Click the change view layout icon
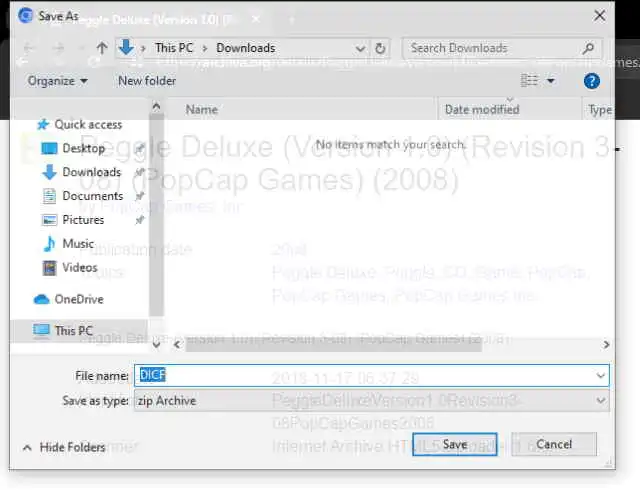640x492 pixels. tap(529, 80)
